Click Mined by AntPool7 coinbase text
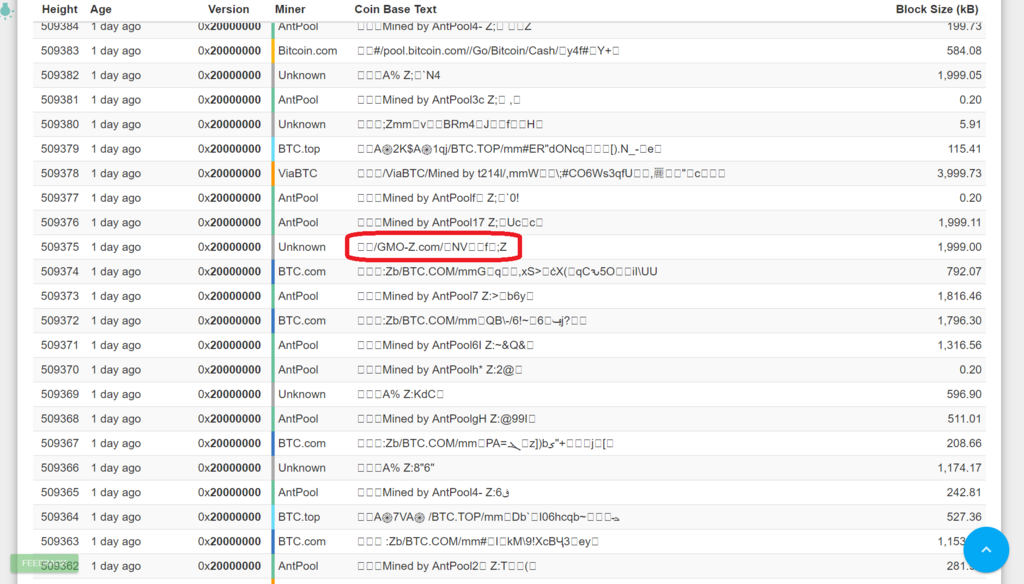1024x584 pixels. 445,296
